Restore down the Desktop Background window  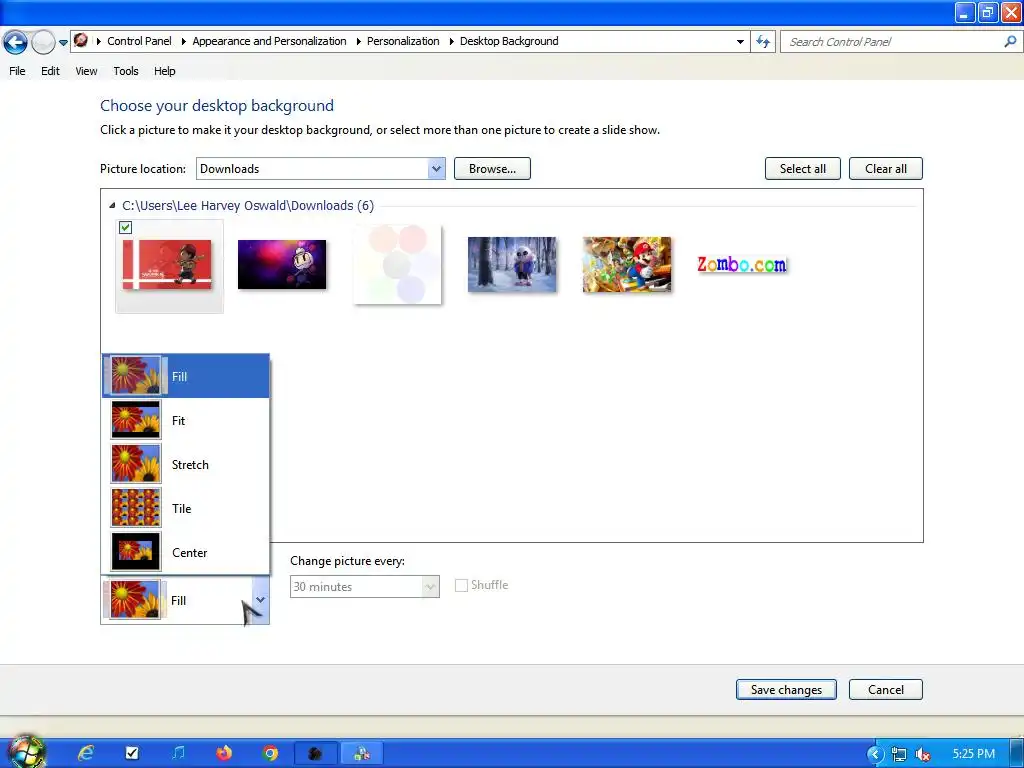pos(987,12)
